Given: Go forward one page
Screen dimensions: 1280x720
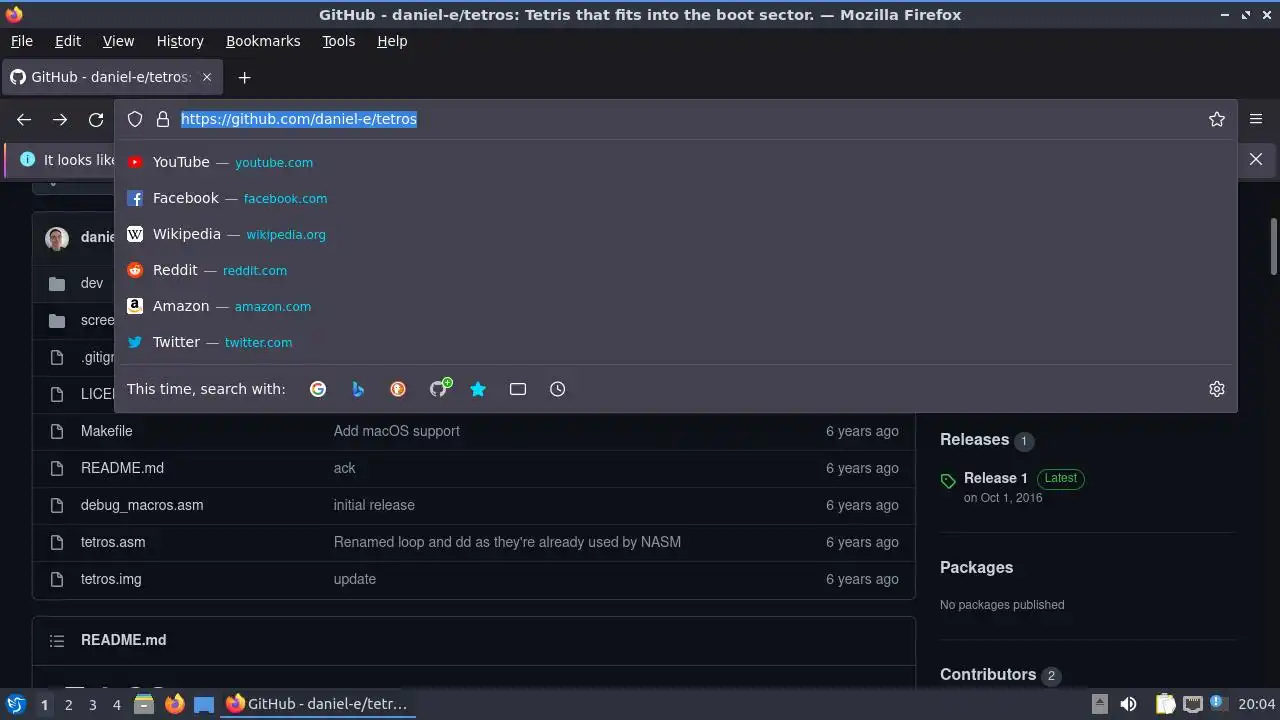Looking at the screenshot, I should tap(60, 119).
